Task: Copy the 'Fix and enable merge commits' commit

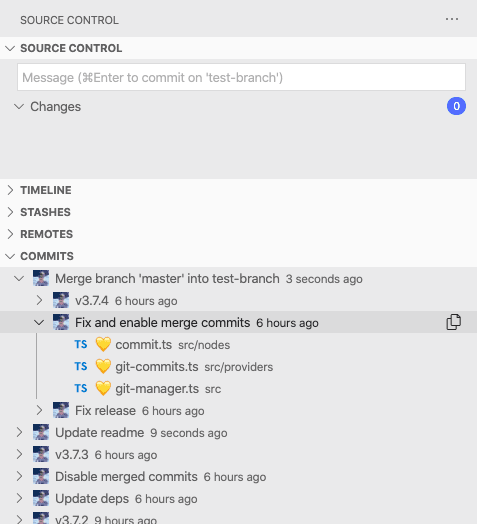Action: tap(454, 322)
